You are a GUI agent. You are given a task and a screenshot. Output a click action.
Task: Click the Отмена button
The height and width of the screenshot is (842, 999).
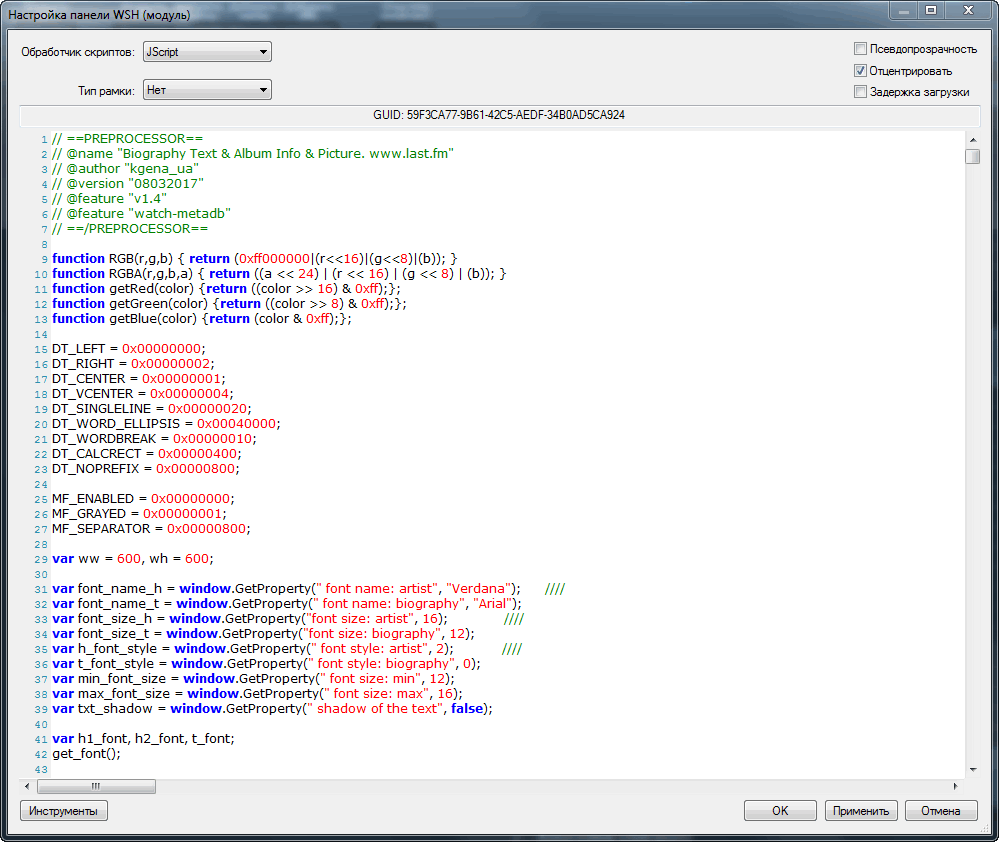coord(941,811)
